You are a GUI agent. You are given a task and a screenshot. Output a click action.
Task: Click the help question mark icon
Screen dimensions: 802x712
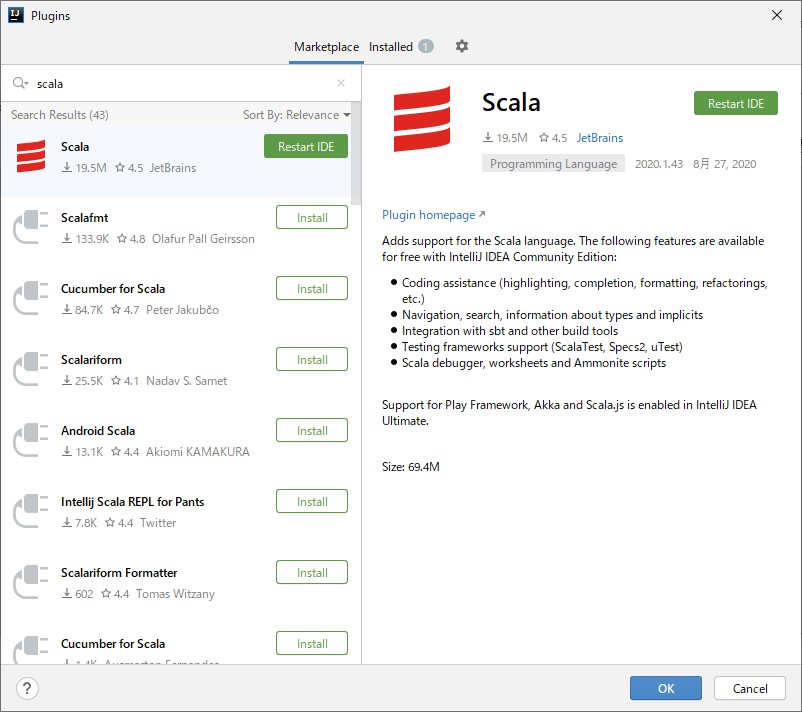25,688
